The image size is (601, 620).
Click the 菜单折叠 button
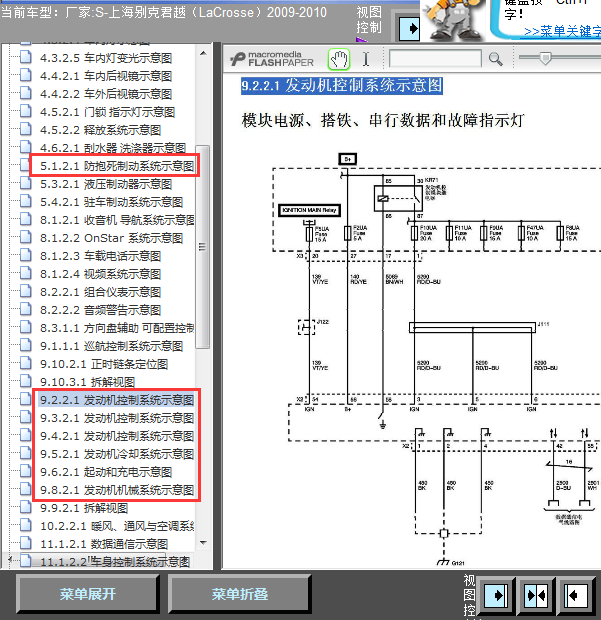coord(240,594)
